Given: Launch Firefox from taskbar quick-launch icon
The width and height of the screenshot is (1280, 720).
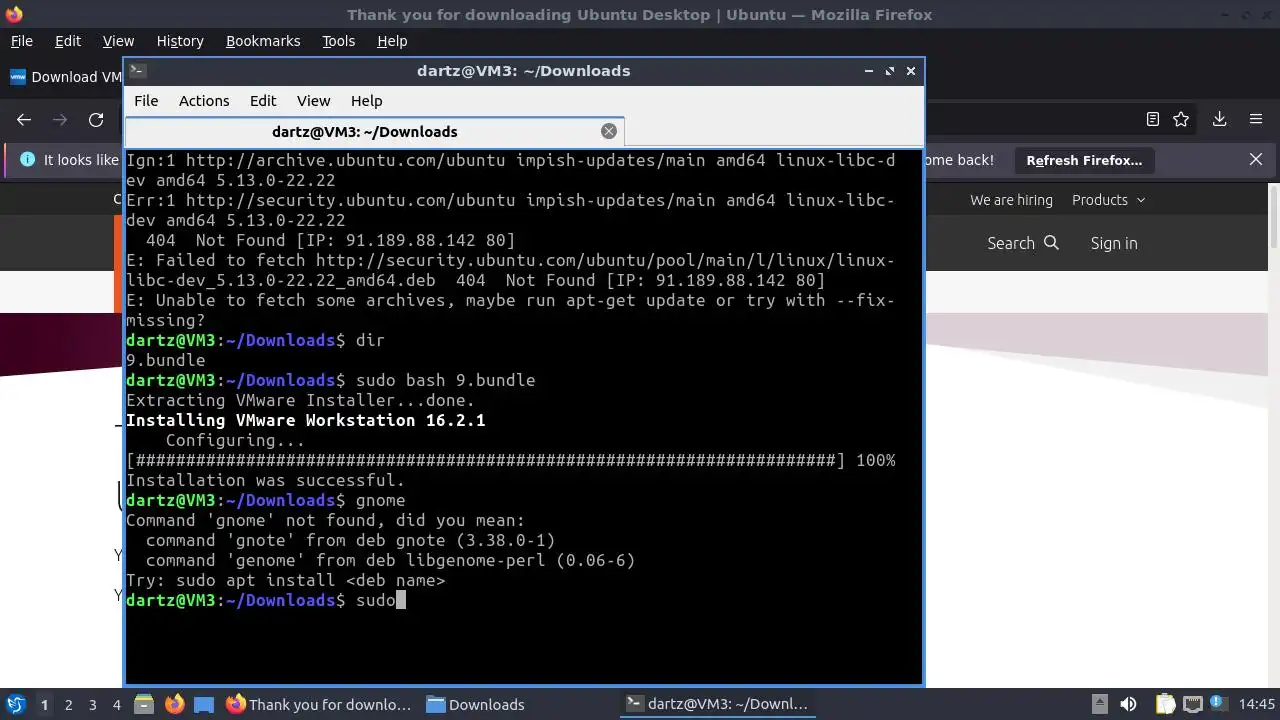Looking at the screenshot, I should [x=174, y=704].
